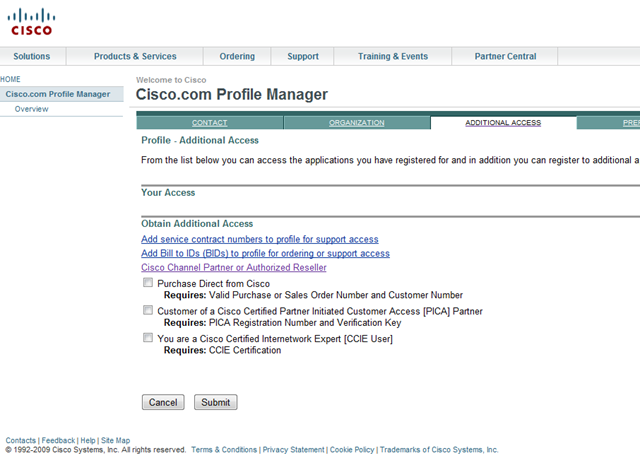The image size is (640, 470).
Task: Check Purchase Direct from Cisco checkbox
Action: [x=148, y=282]
